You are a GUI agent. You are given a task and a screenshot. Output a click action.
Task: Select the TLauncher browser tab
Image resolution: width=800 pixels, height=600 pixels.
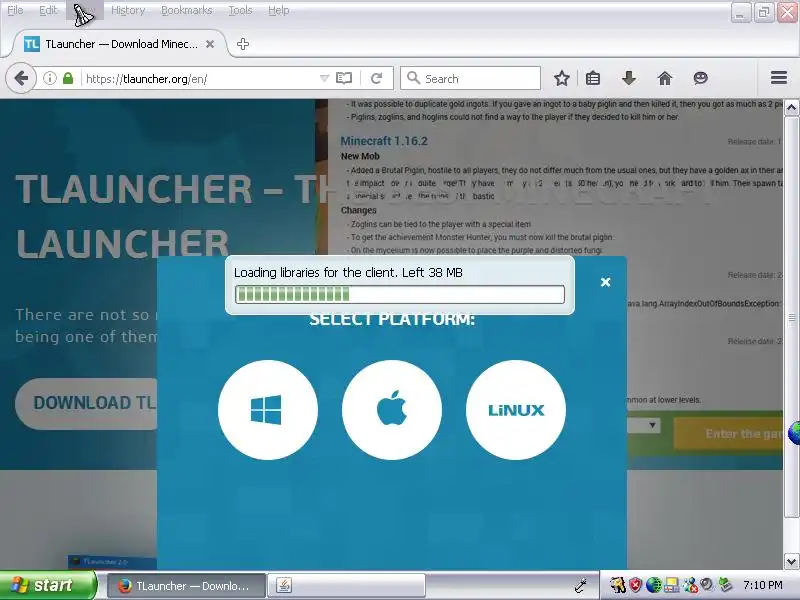118,44
